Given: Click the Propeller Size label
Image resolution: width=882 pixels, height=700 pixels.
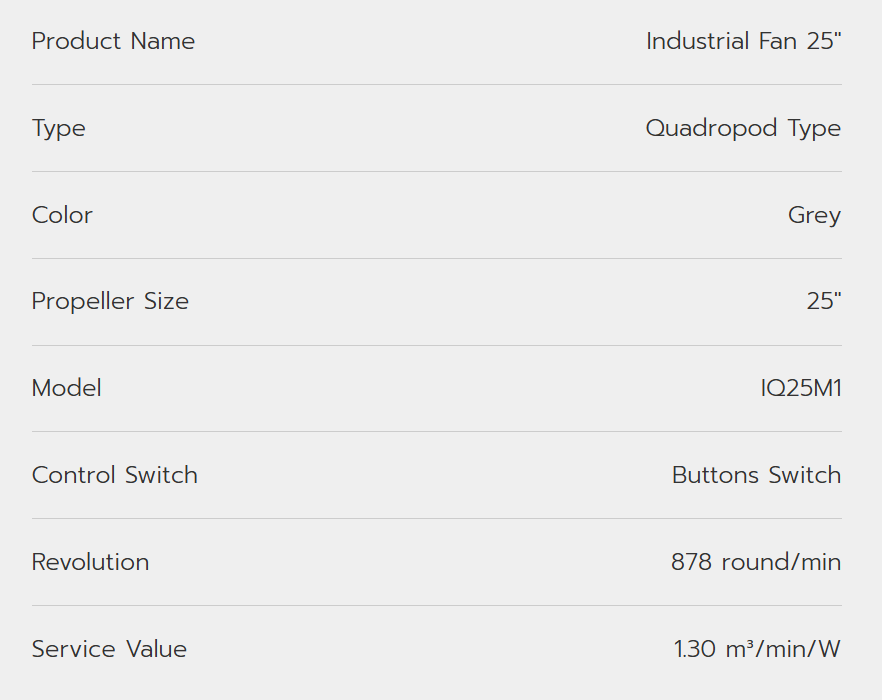Looking at the screenshot, I should click(110, 301).
